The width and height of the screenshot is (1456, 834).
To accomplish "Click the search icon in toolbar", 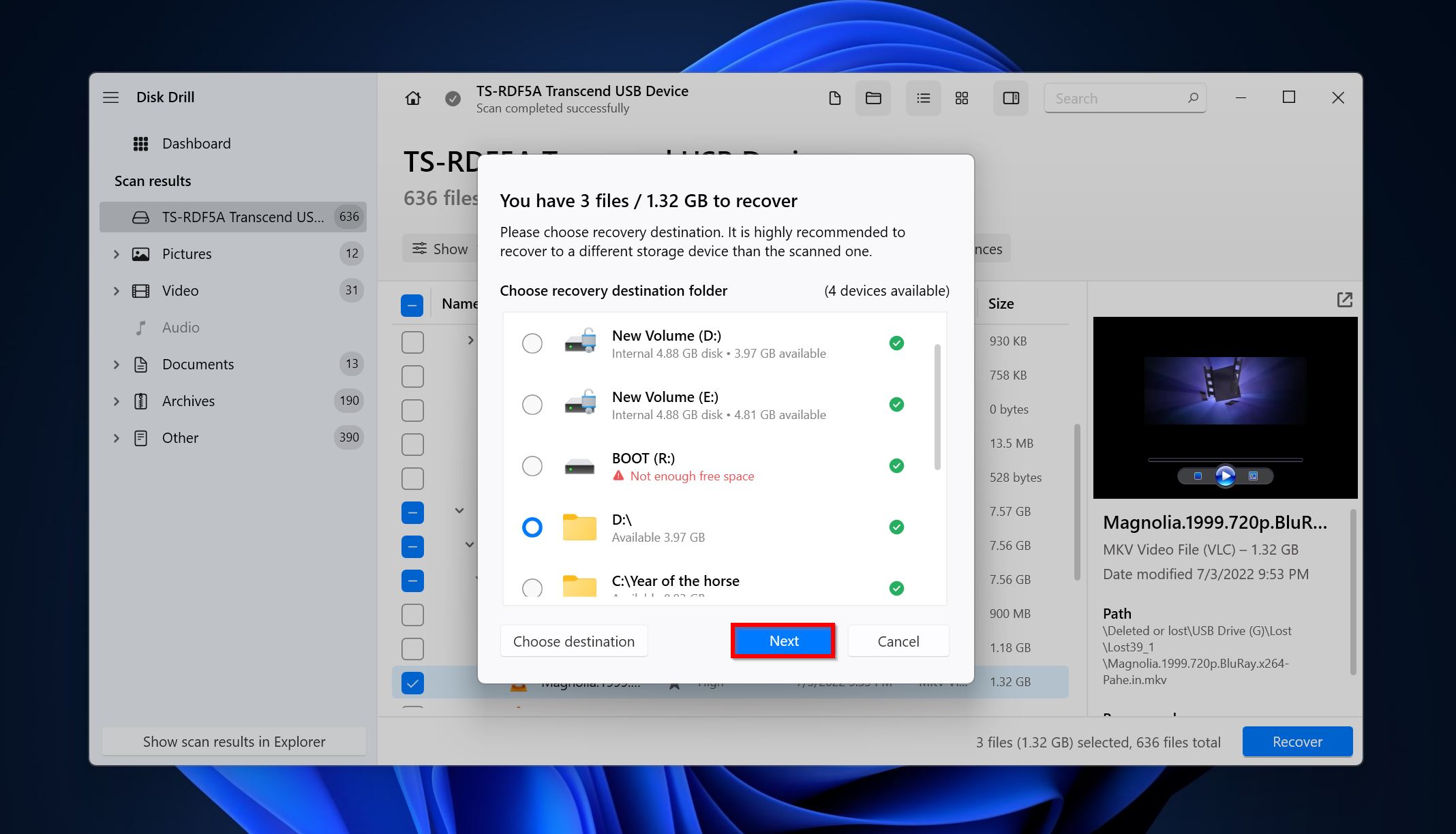I will tap(1191, 98).
